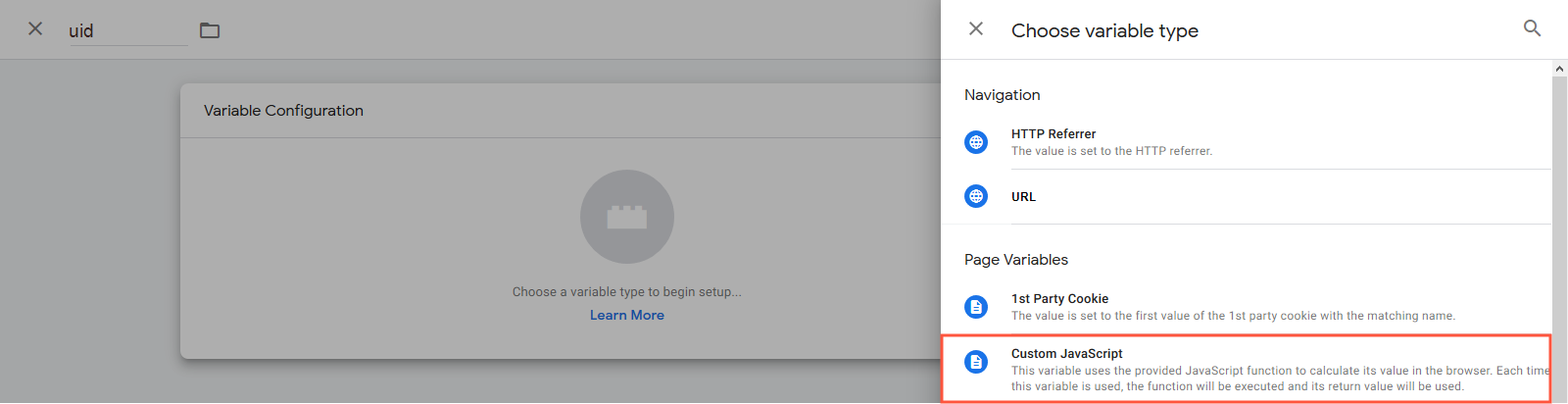This screenshot has height=404, width=1568.
Task: Open search in variable type panel
Action: coord(1533,28)
